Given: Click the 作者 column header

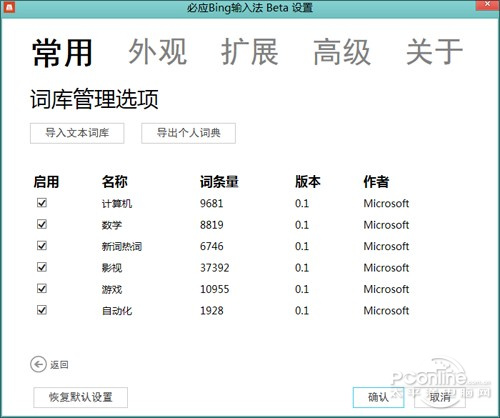Looking at the screenshot, I should (376, 182).
